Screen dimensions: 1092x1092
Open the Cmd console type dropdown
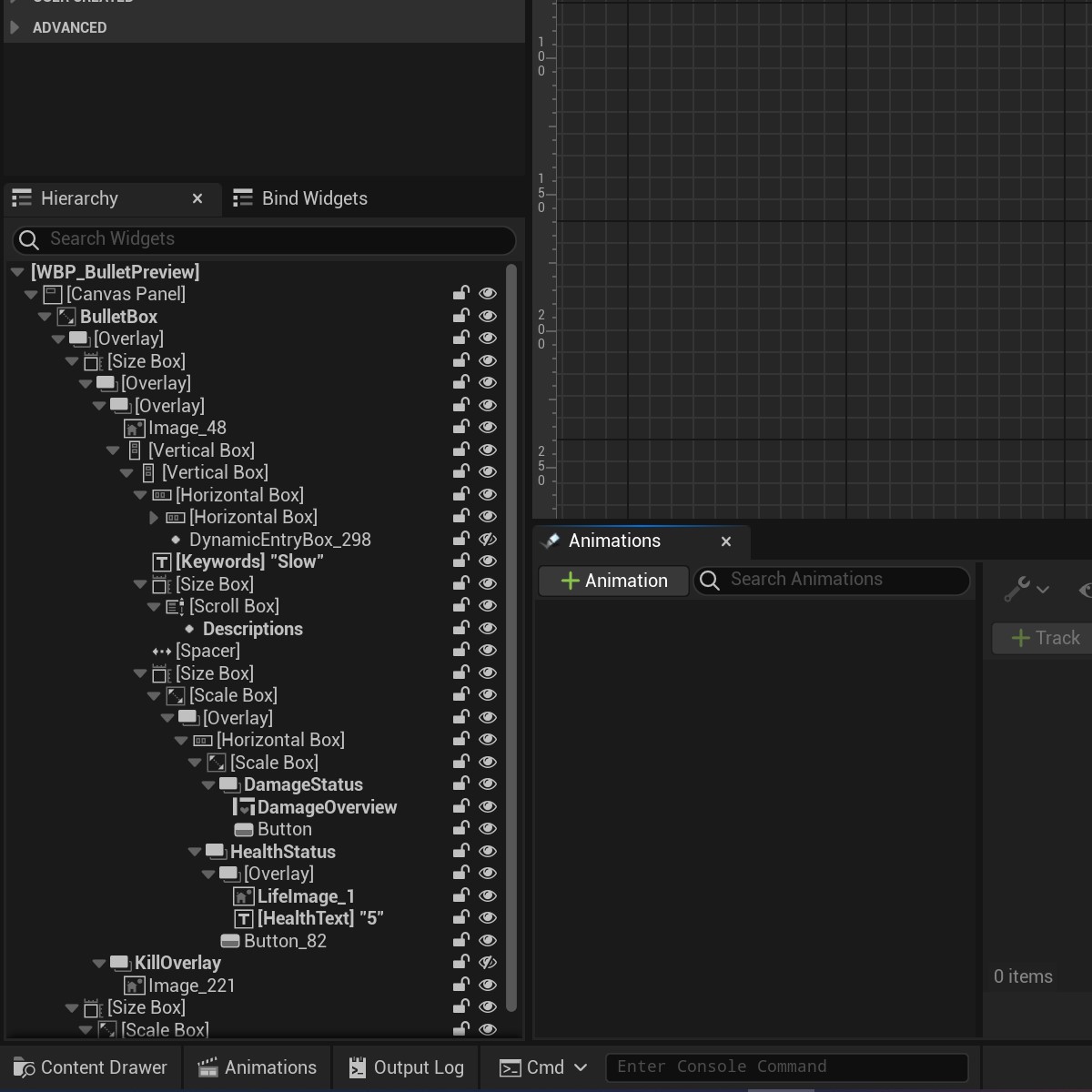coord(581,1067)
